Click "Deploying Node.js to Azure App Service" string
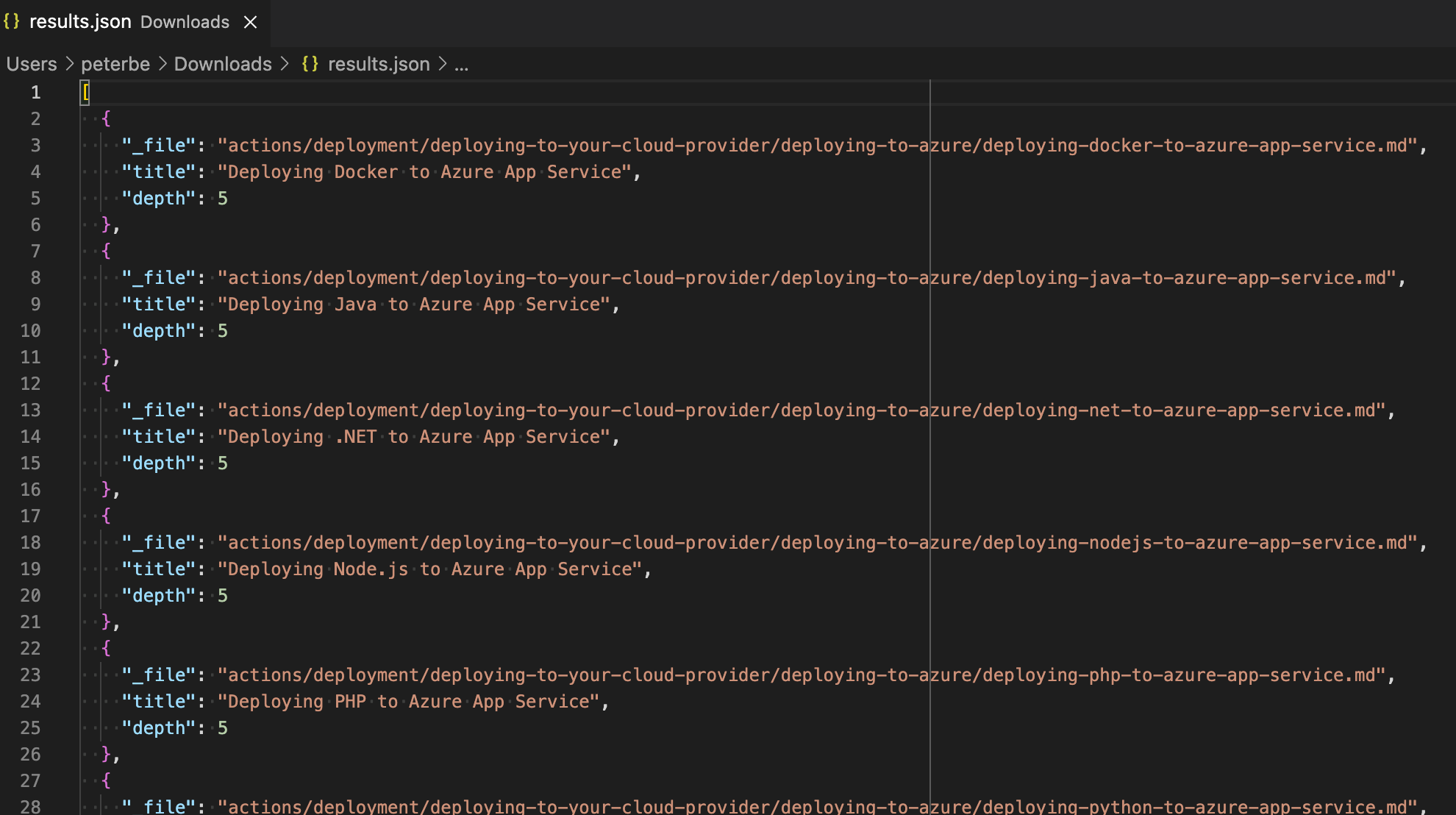The height and width of the screenshot is (815, 1456). 429,569
